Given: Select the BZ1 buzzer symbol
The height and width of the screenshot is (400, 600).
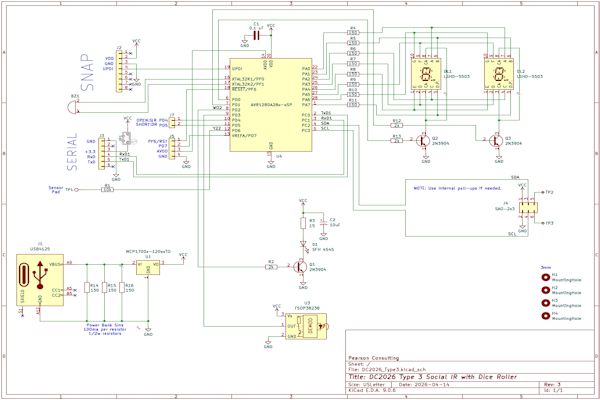Looking at the screenshot, I should click(x=72, y=106).
